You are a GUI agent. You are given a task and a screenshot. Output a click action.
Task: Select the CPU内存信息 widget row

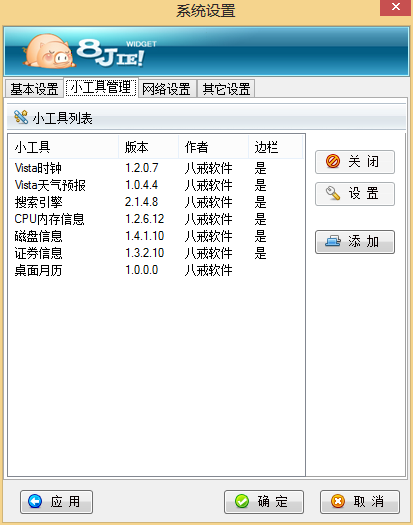(156, 219)
